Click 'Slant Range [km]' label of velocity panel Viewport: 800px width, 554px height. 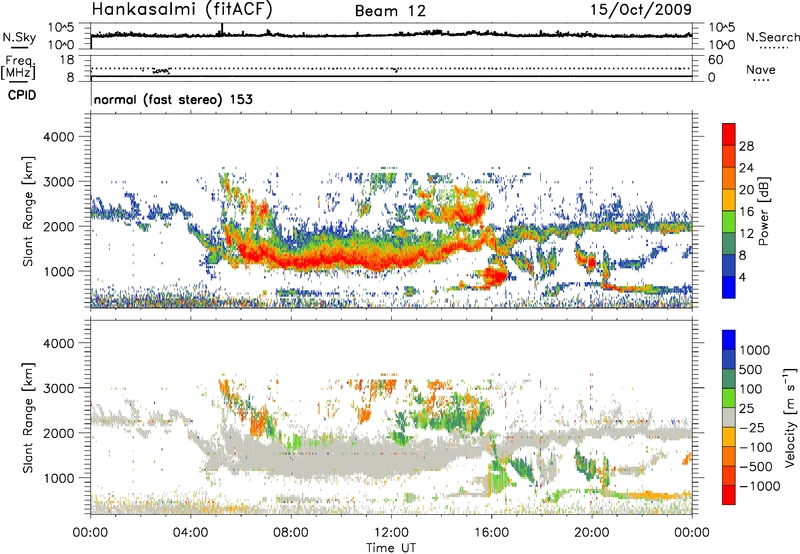point(28,418)
